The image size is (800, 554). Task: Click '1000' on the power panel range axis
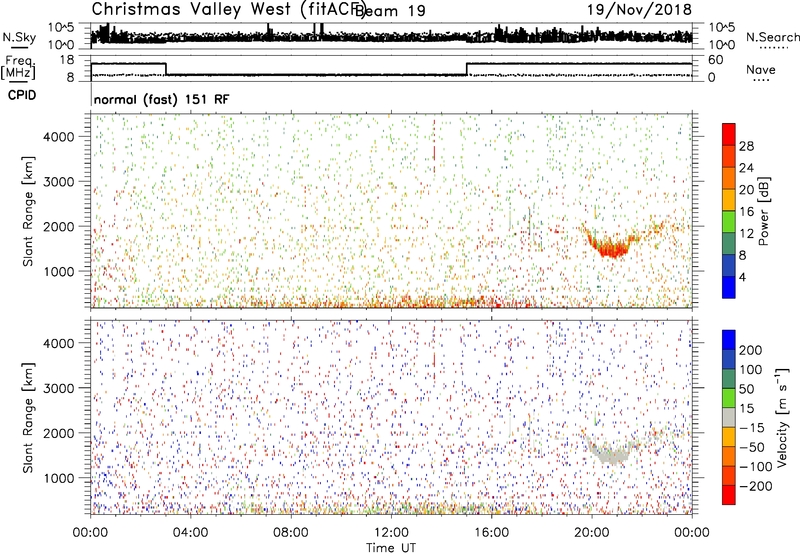click(x=59, y=271)
